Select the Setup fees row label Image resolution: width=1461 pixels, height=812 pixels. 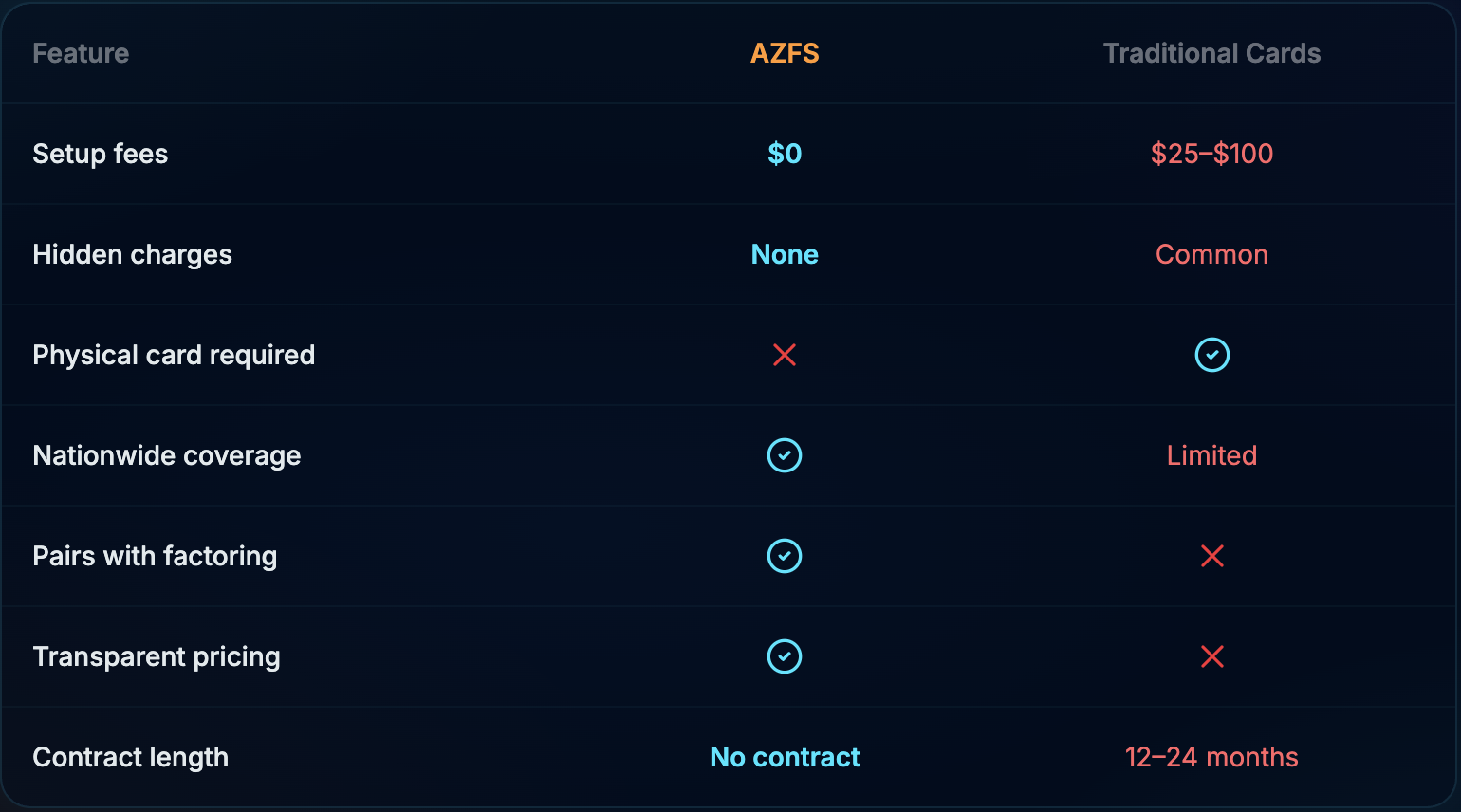[x=101, y=154]
